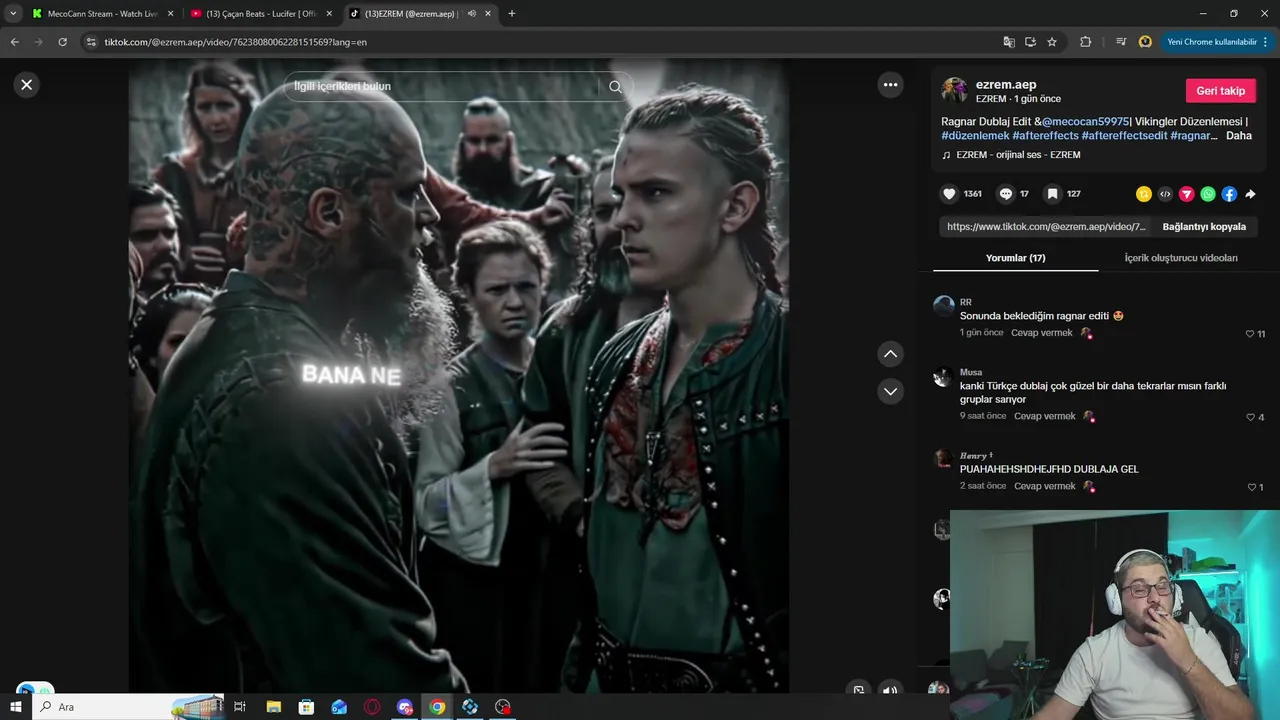Save video with bookmark icon

pos(1052,194)
